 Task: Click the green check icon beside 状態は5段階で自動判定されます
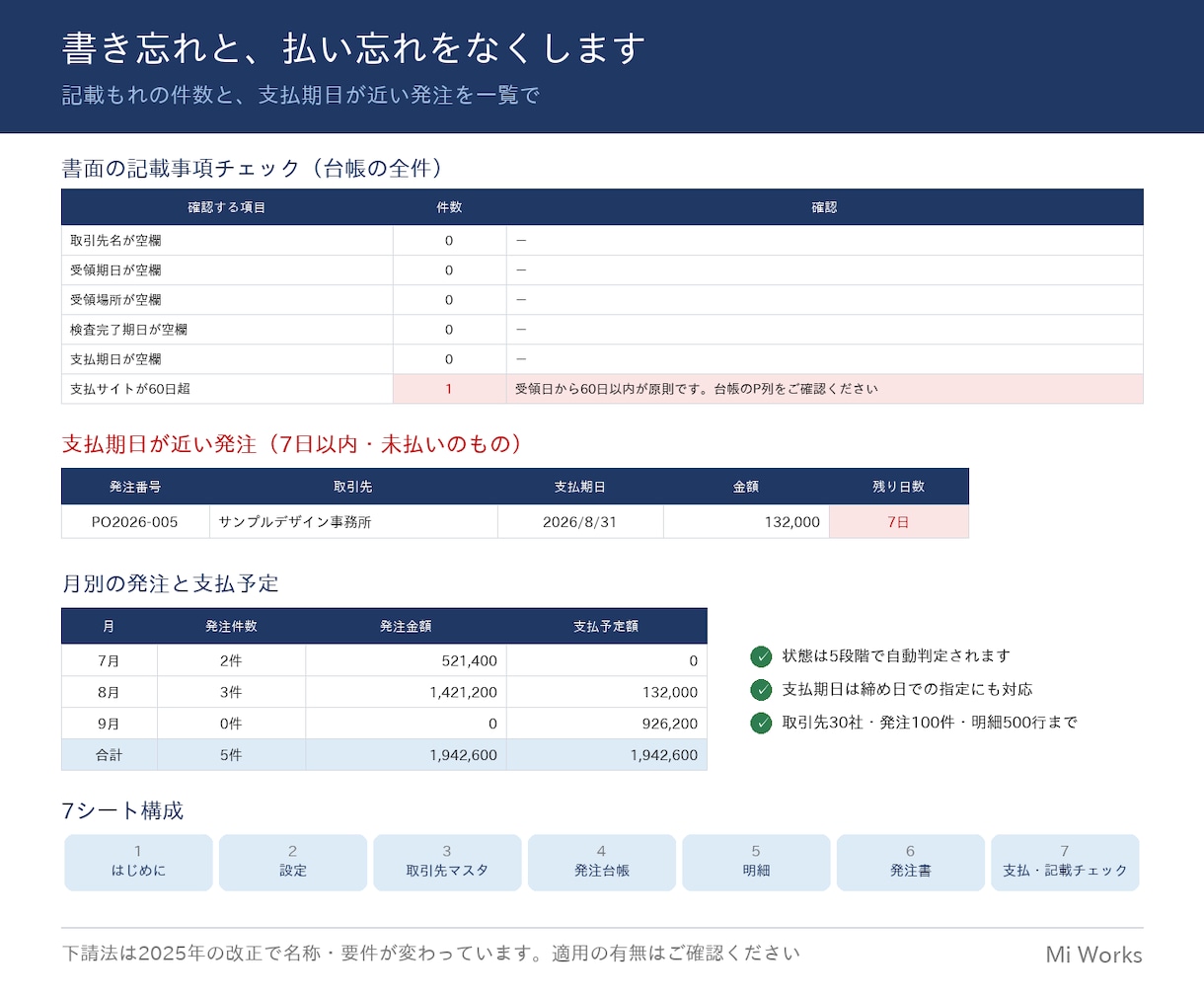761,656
